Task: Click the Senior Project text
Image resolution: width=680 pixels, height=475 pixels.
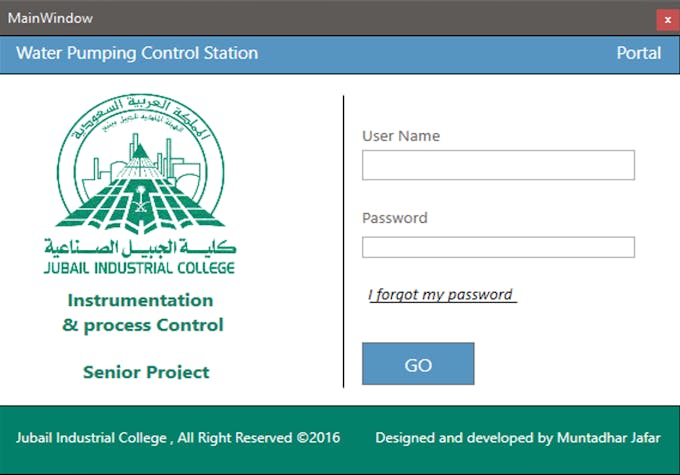Action: tap(146, 372)
